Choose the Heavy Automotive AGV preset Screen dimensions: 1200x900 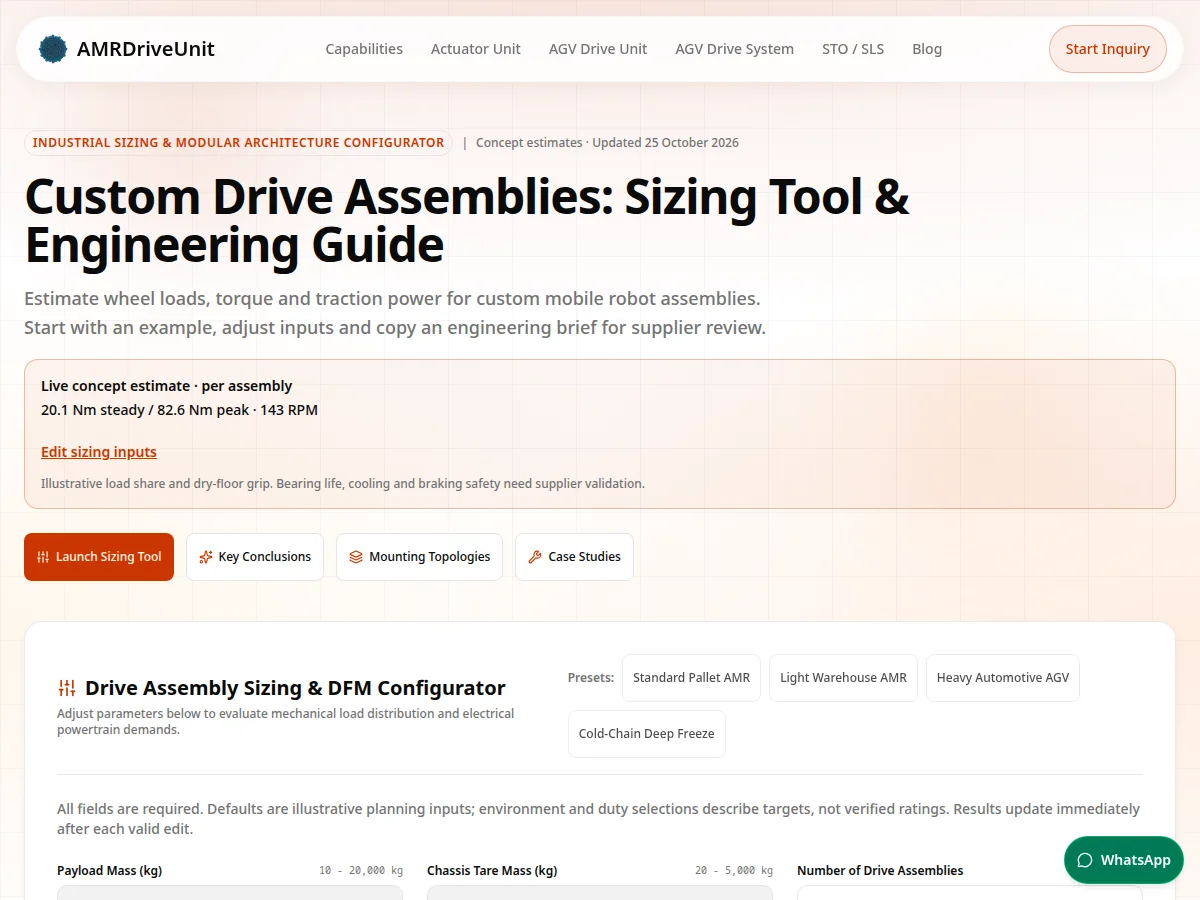[x=1003, y=678]
